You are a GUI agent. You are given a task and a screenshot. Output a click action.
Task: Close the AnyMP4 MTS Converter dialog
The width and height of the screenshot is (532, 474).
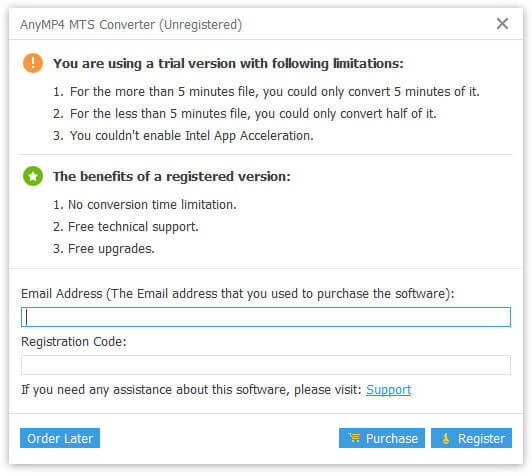point(502,24)
